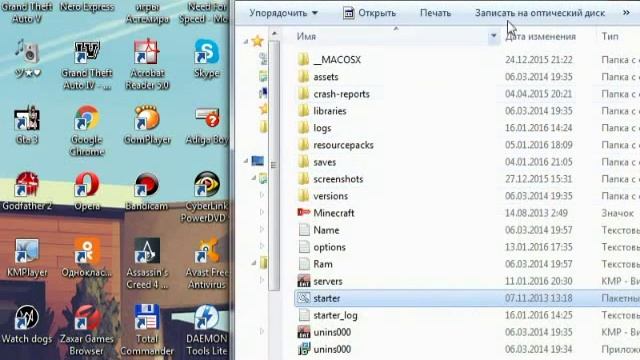Select the versions folder
The image size is (640, 360).
(323, 196)
